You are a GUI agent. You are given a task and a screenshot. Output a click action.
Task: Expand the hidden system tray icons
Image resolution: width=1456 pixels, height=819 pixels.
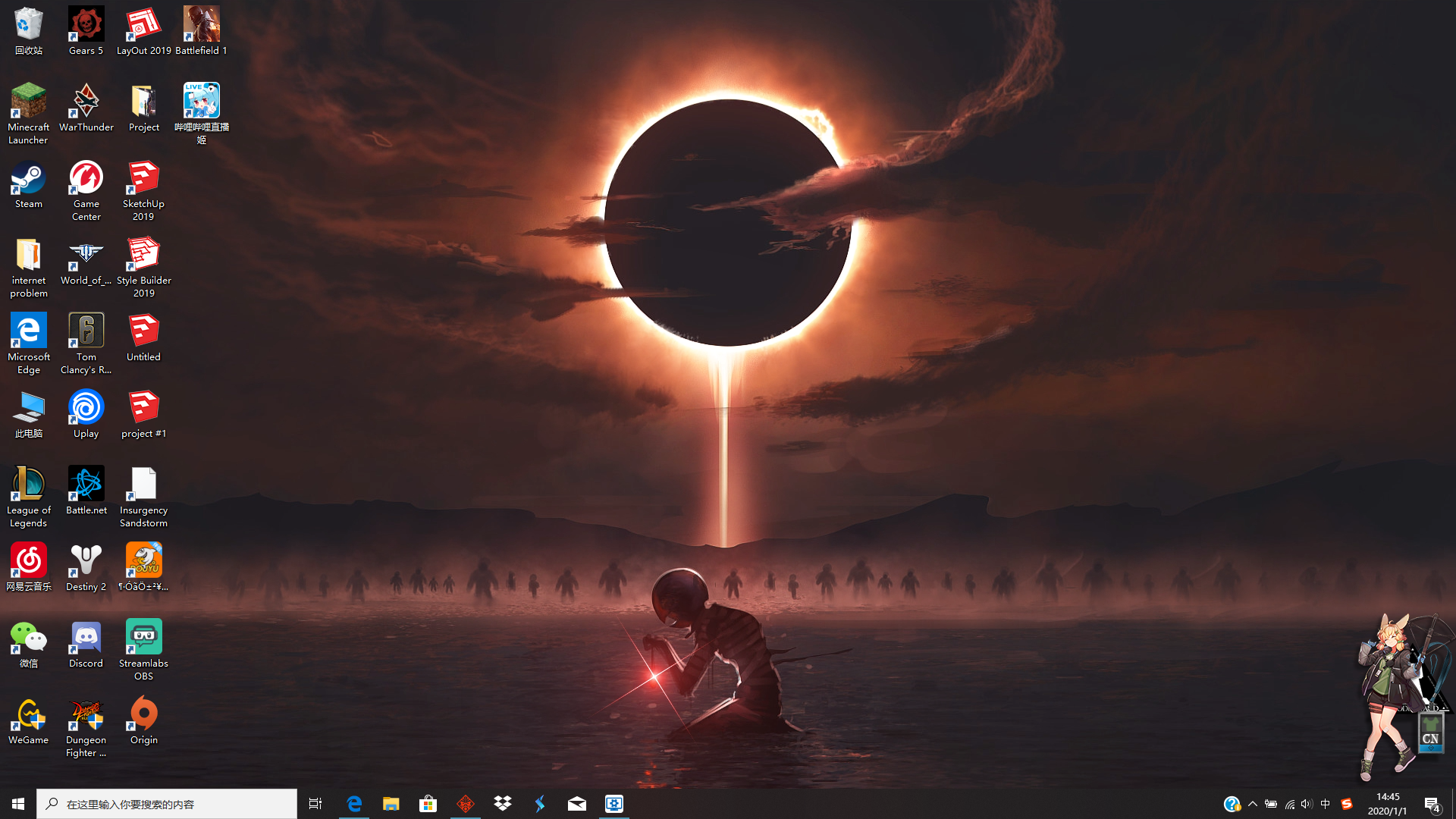(x=1253, y=804)
